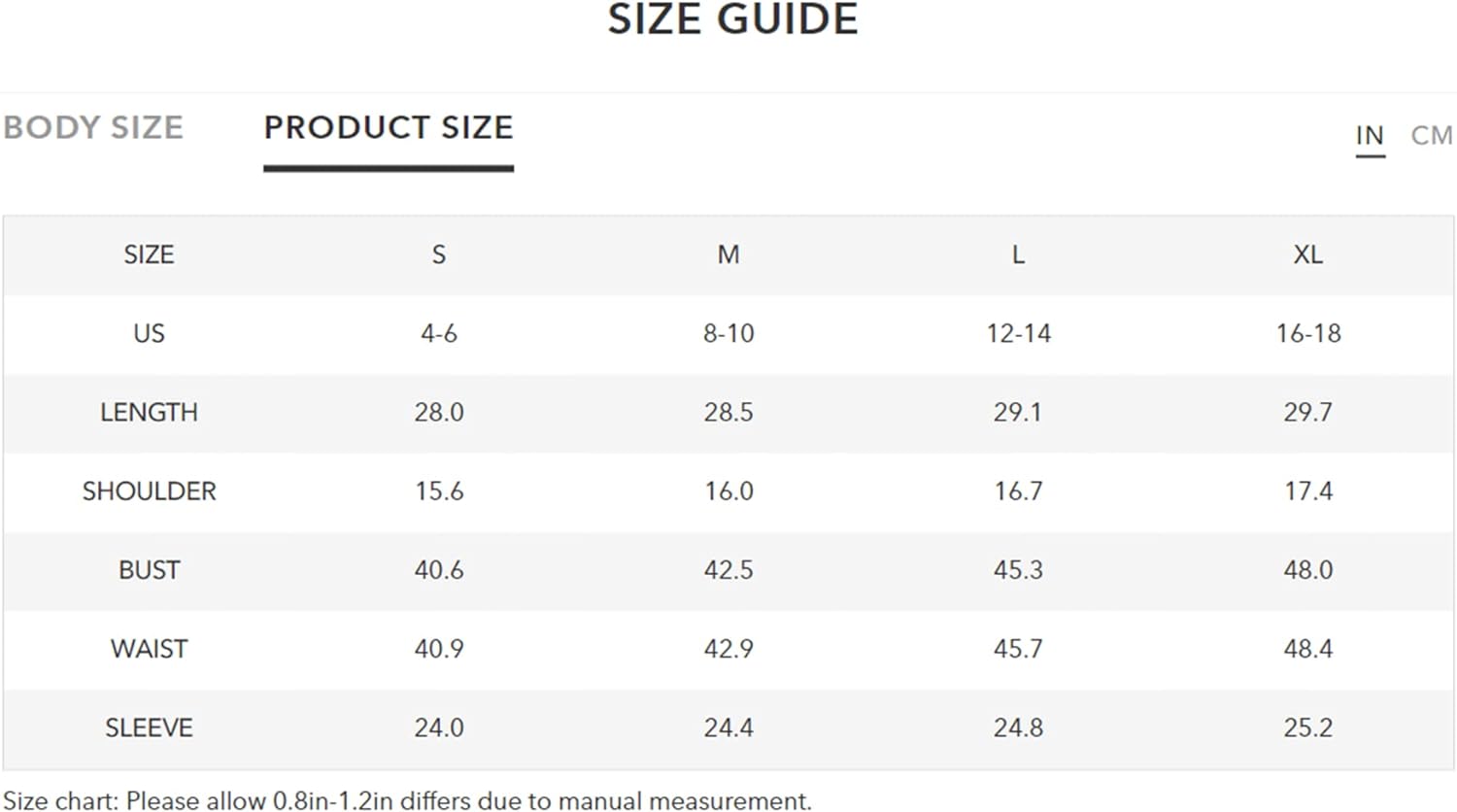1457x812 pixels.
Task: Click the LENGTH row label
Action: click(x=149, y=412)
